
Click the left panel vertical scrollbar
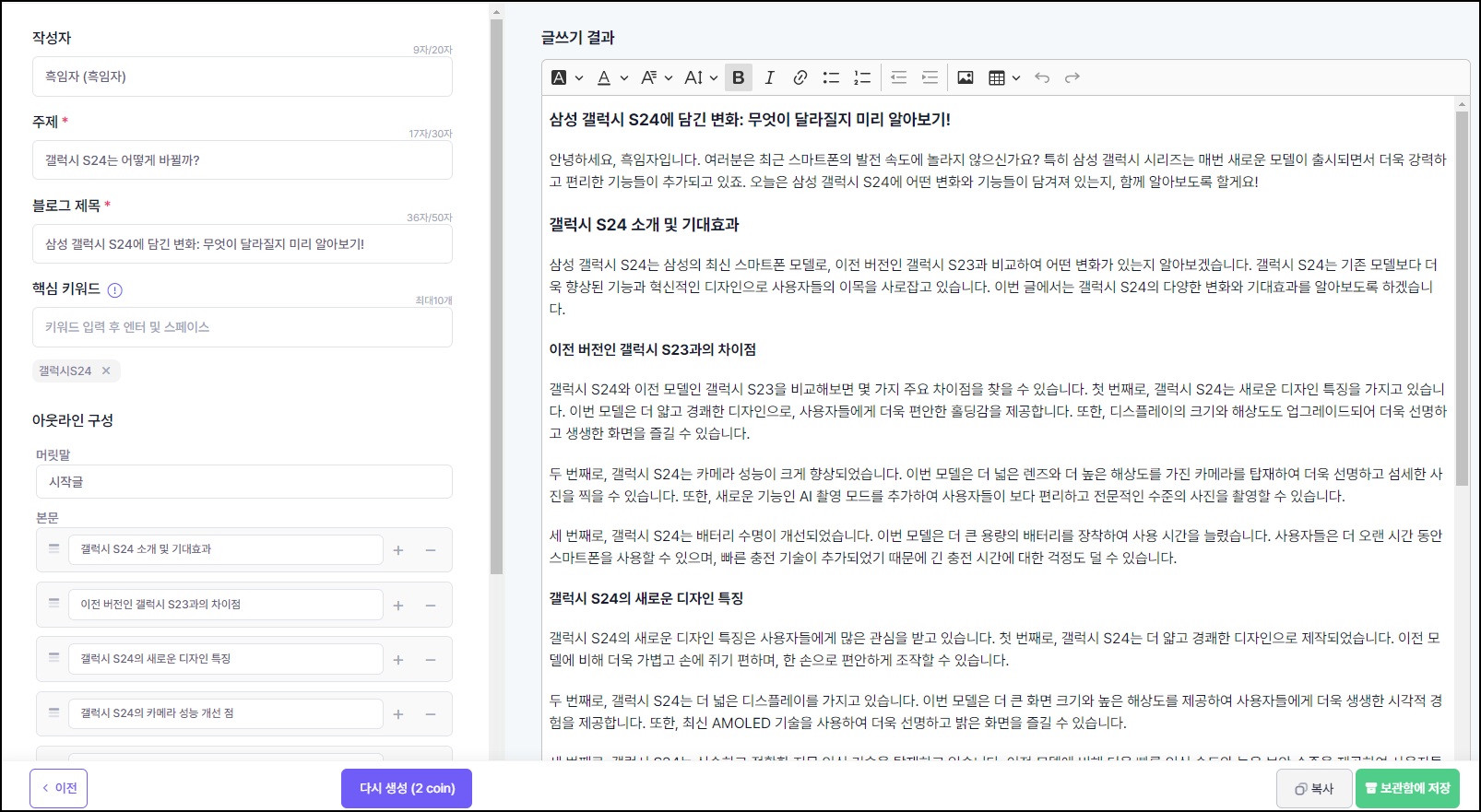click(x=496, y=295)
